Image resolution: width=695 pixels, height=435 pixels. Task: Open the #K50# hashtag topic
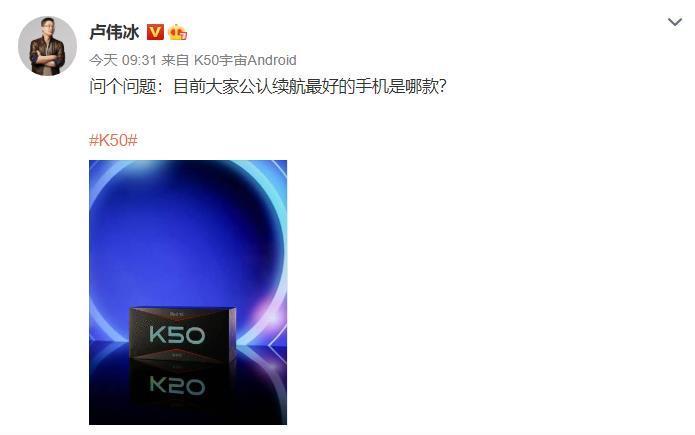pyautogui.click(x=113, y=140)
